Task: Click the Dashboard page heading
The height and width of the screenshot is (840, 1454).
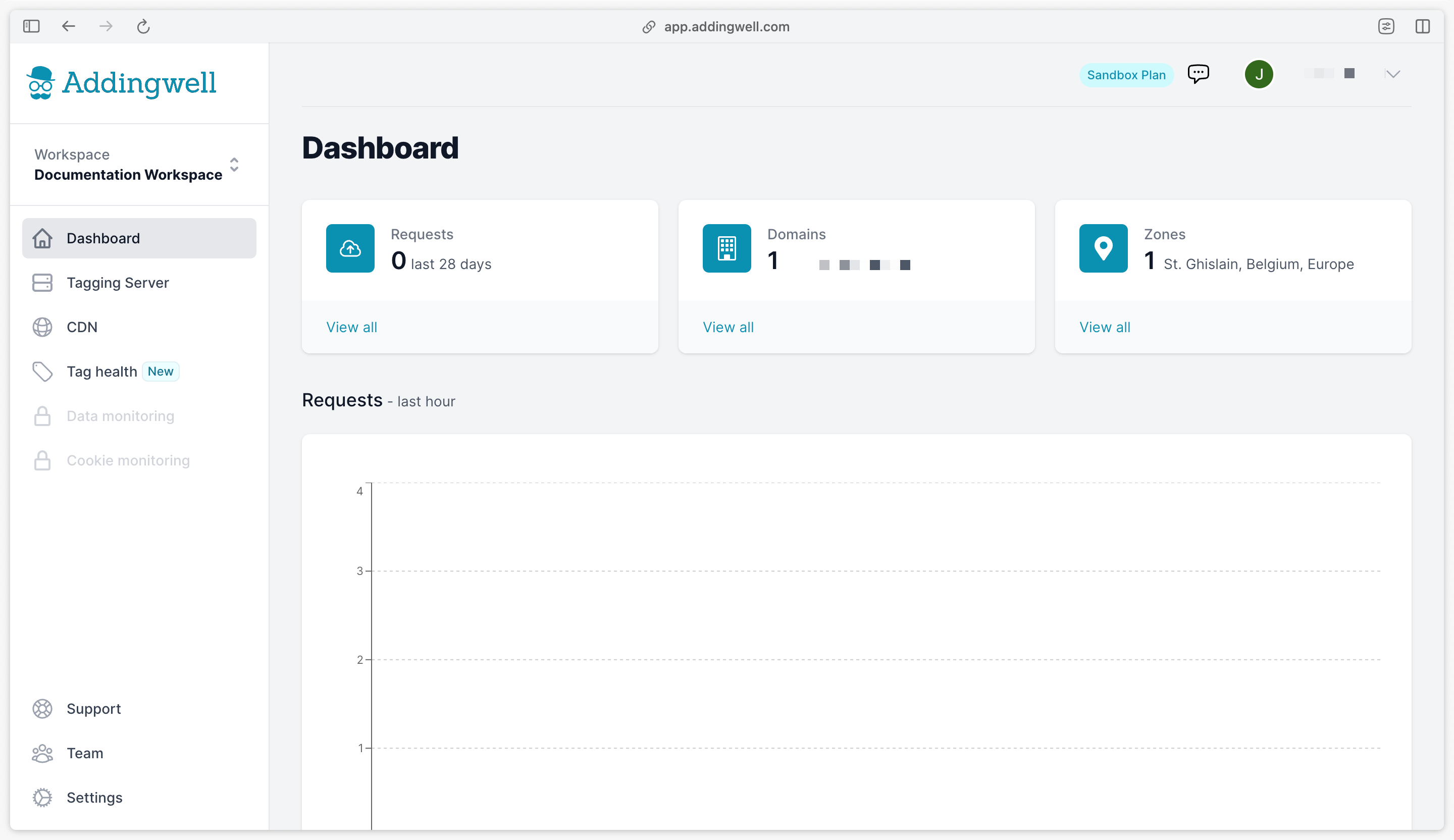Action: click(x=380, y=148)
